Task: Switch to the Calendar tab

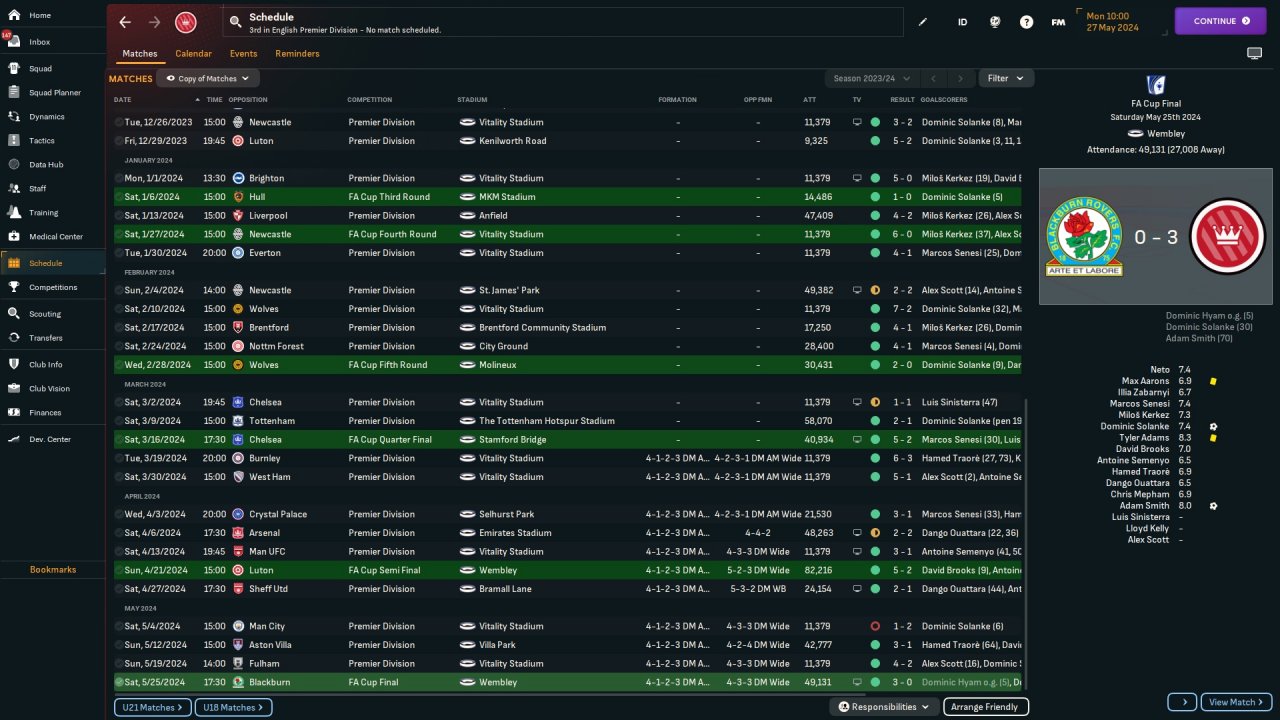Action: tap(193, 54)
